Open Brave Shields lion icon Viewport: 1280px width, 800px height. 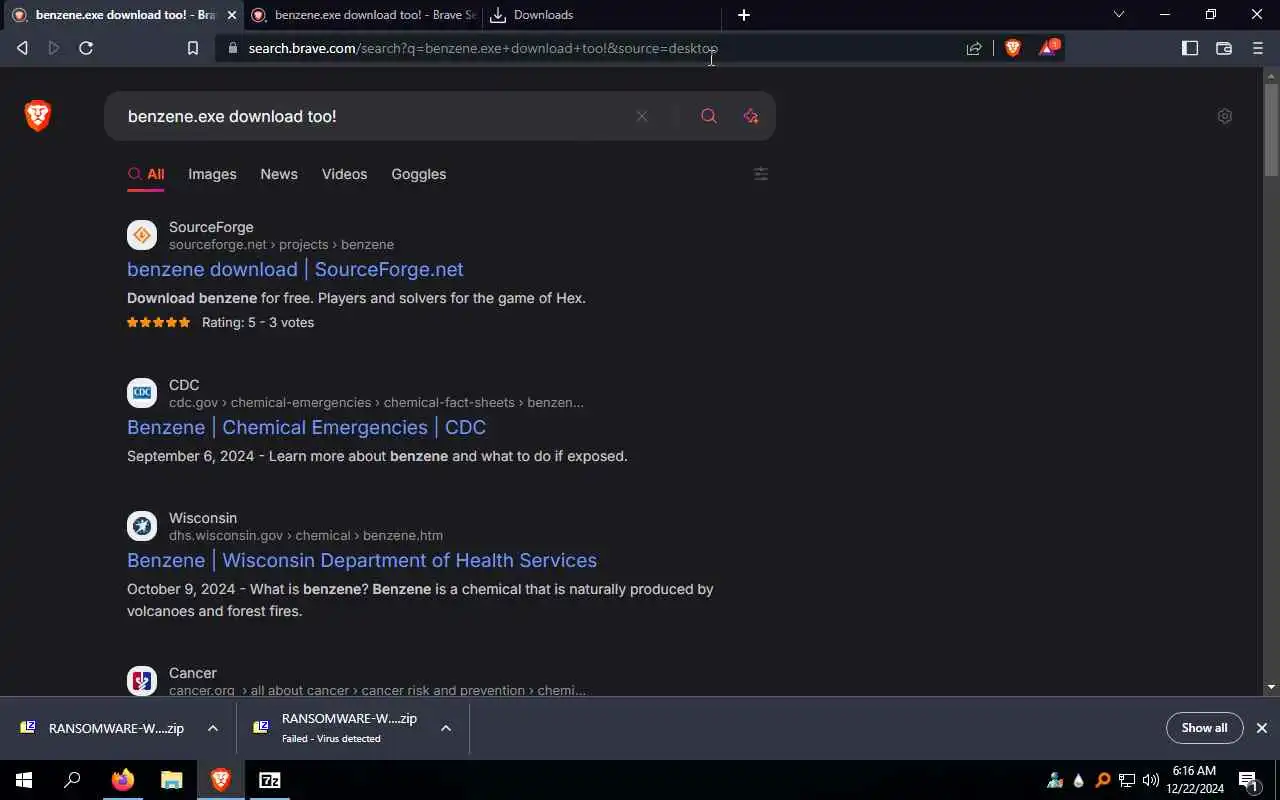tap(1012, 48)
